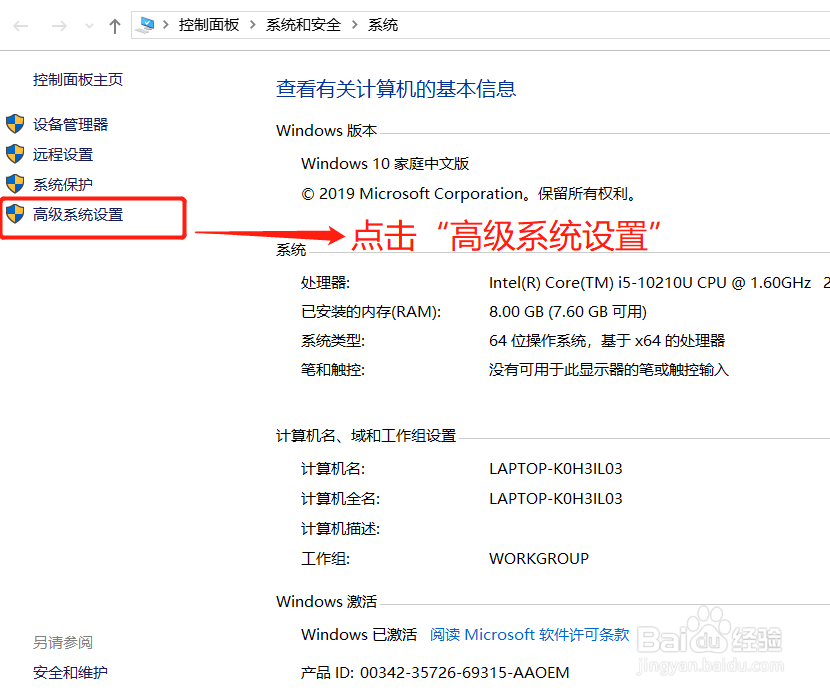Click the 工作组 label
The height and width of the screenshot is (694, 830).
click(325, 558)
